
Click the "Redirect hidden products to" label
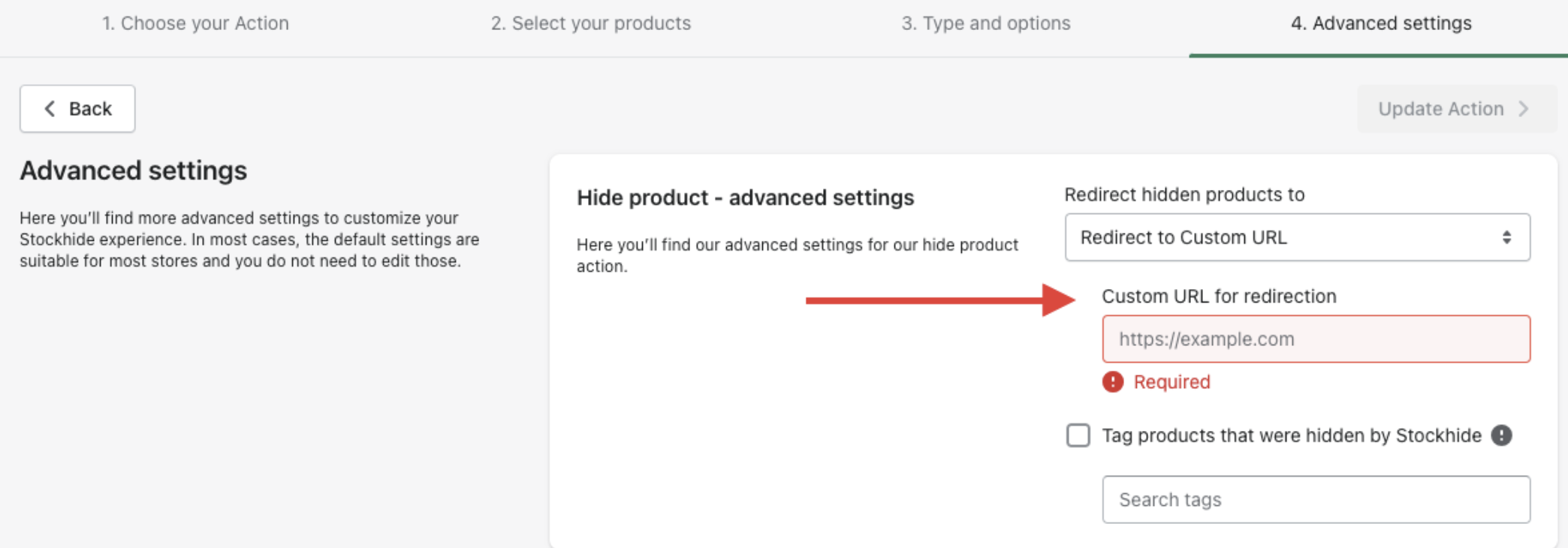(1184, 194)
